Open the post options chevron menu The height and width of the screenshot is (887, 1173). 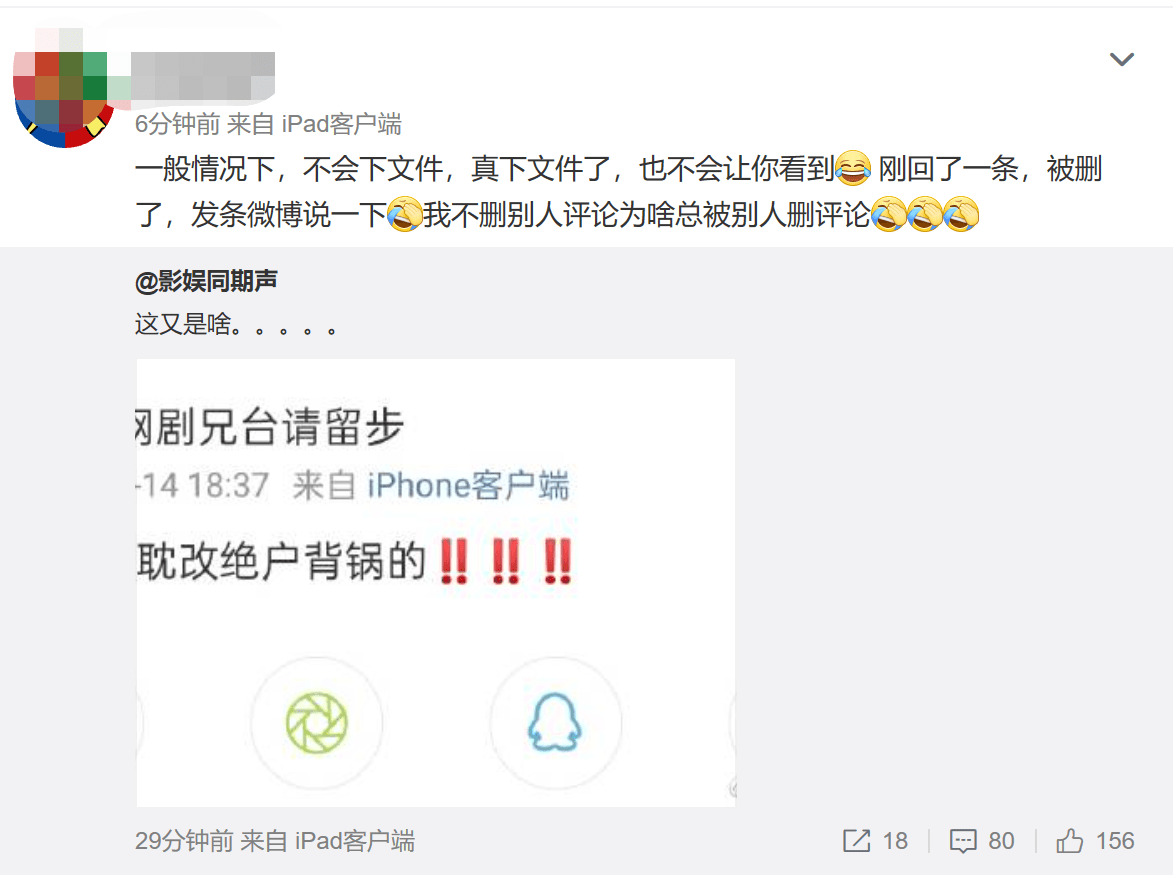click(1121, 59)
